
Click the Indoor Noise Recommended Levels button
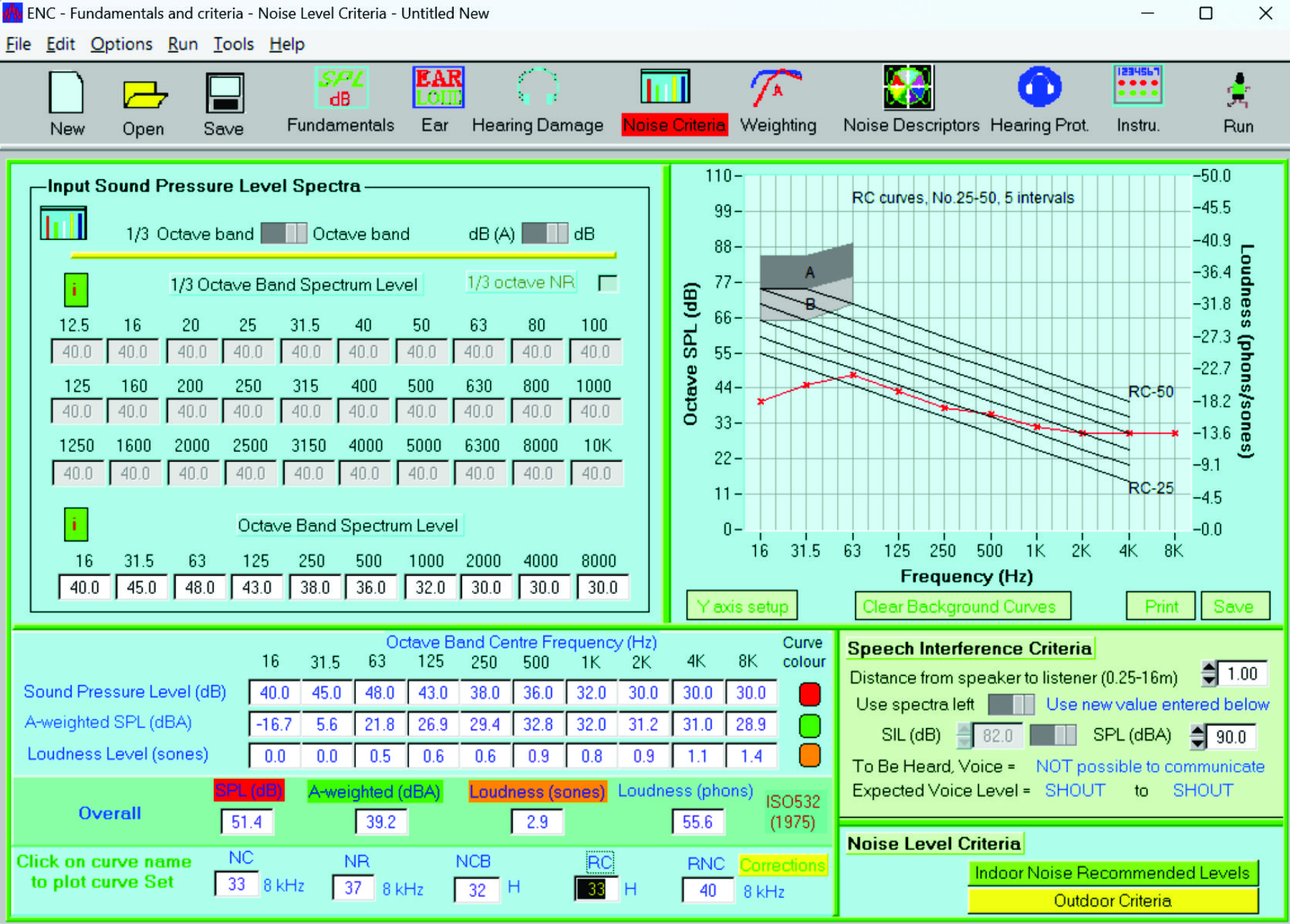point(1112,872)
